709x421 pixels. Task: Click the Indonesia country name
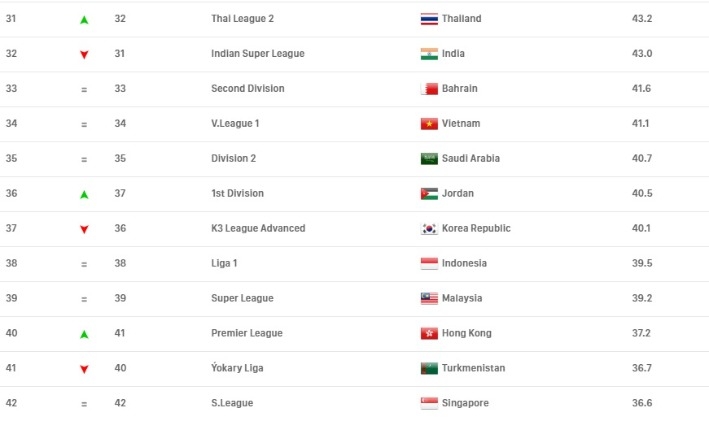465,264
